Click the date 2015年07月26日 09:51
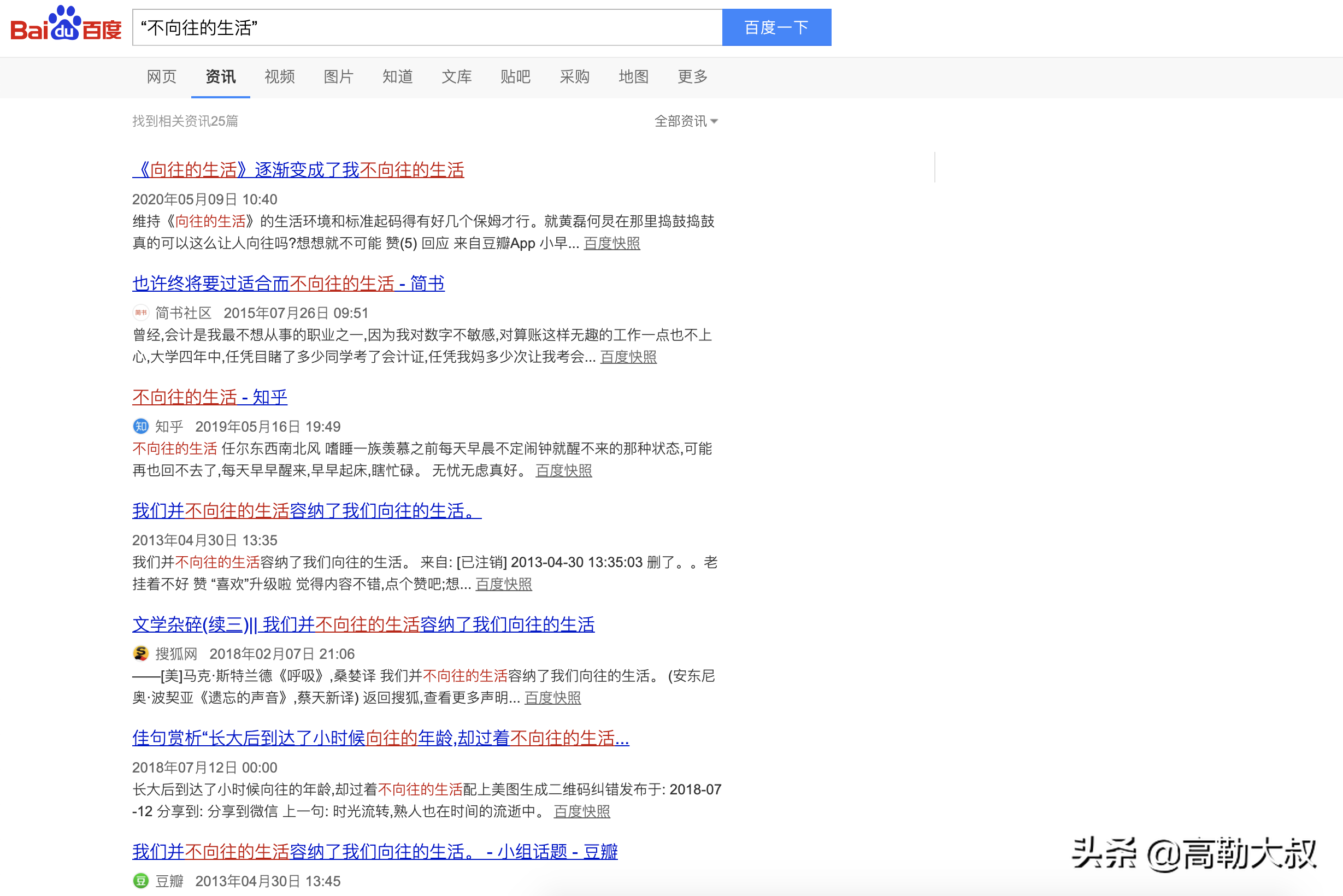The image size is (1343, 896). (296, 313)
